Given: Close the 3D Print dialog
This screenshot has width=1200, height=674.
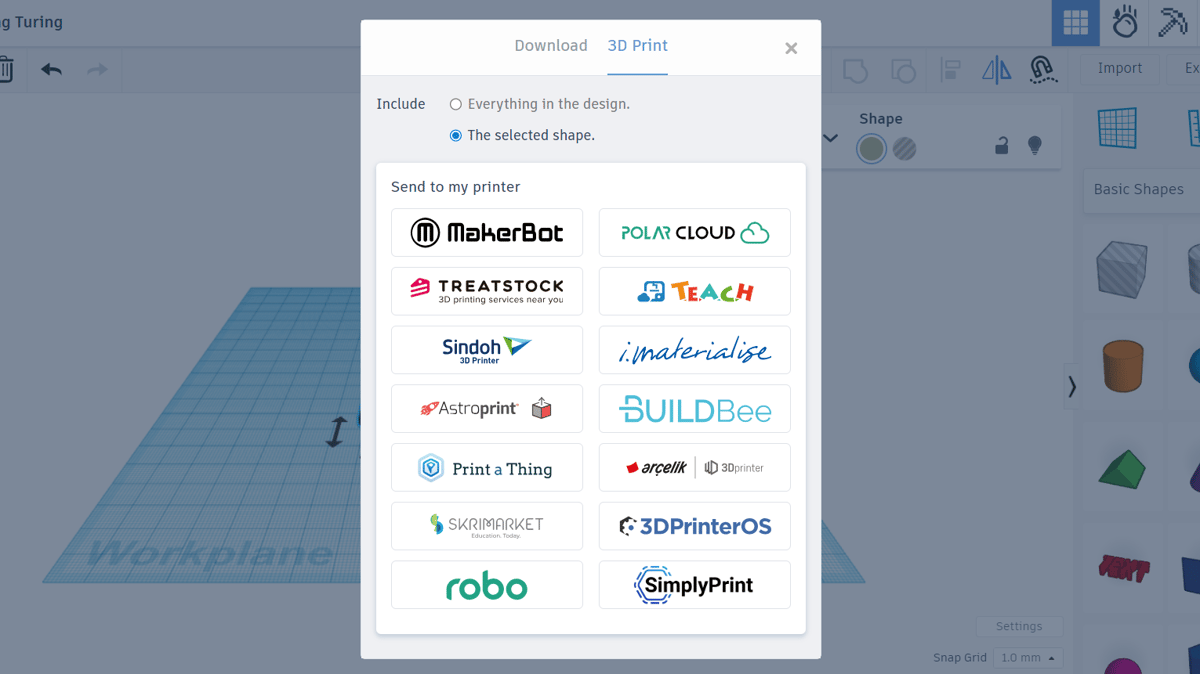Looking at the screenshot, I should tap(791, 48).
